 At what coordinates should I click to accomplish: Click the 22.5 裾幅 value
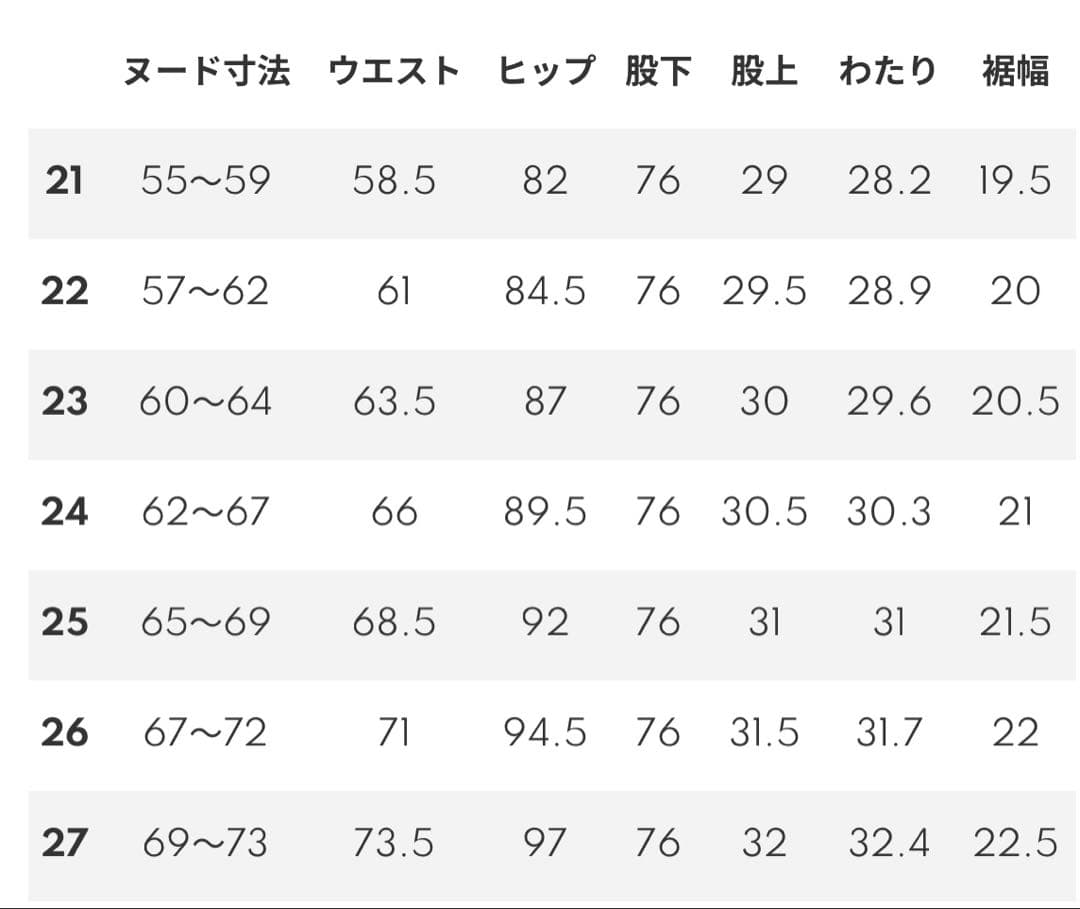coord(1015,843)
